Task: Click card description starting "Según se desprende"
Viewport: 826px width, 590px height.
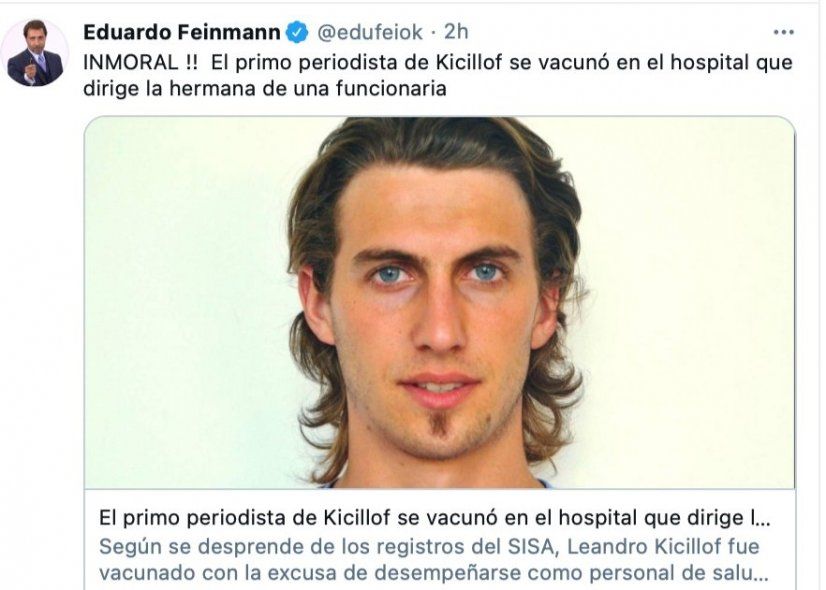Action: [x=429, y=546]
